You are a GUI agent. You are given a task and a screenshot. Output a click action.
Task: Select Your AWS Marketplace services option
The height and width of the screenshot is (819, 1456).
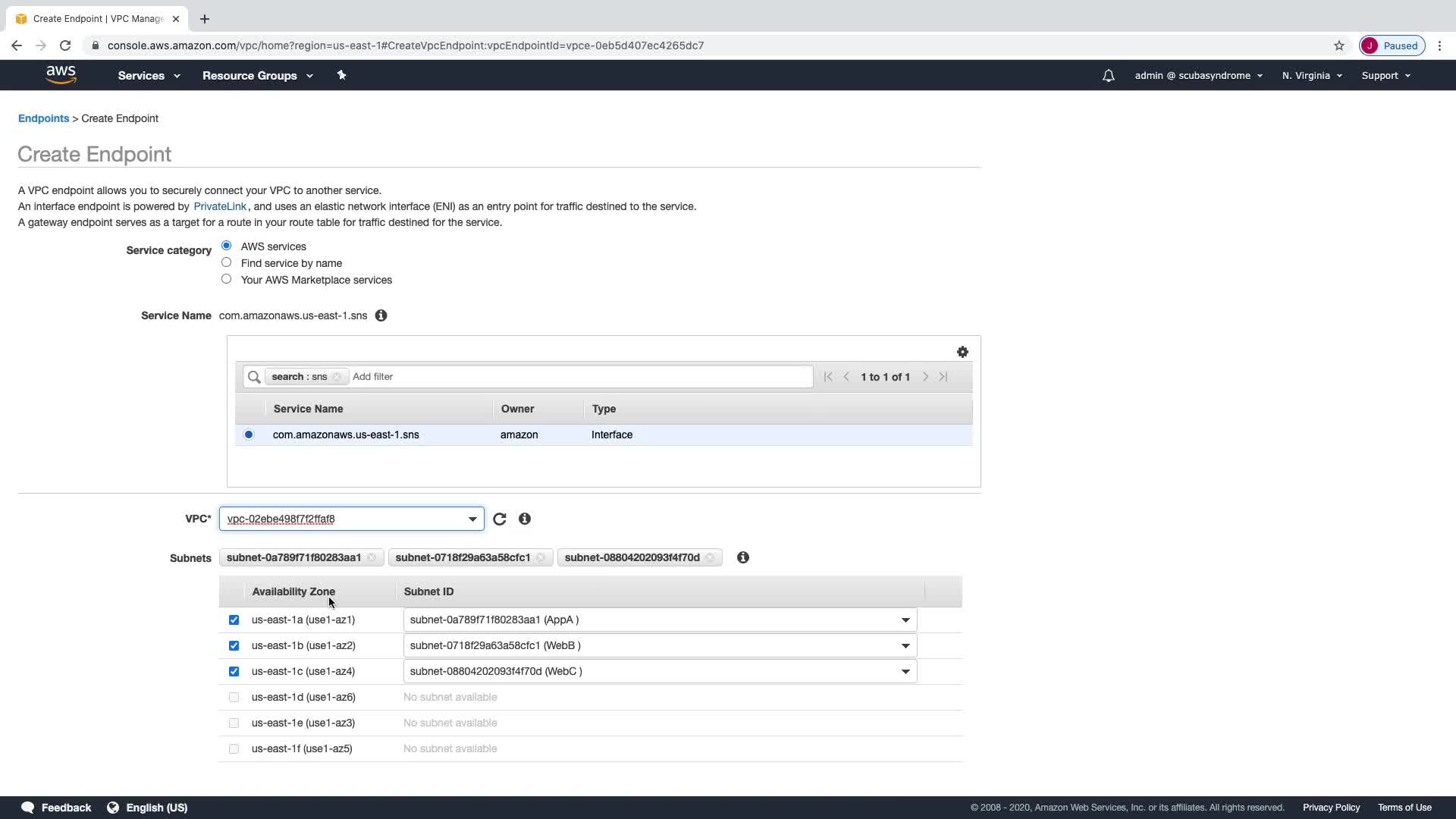click(x=226, y=279)
